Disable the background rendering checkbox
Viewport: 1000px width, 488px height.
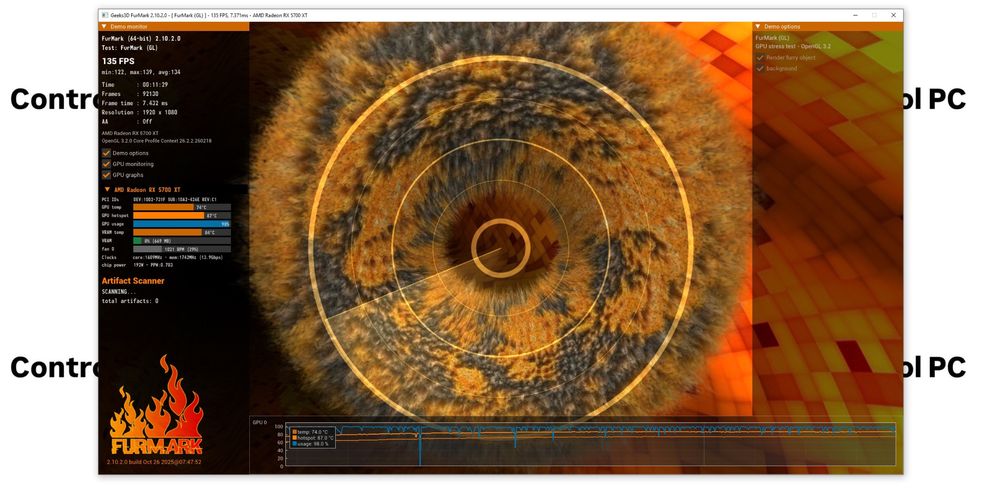pos(760,68)
